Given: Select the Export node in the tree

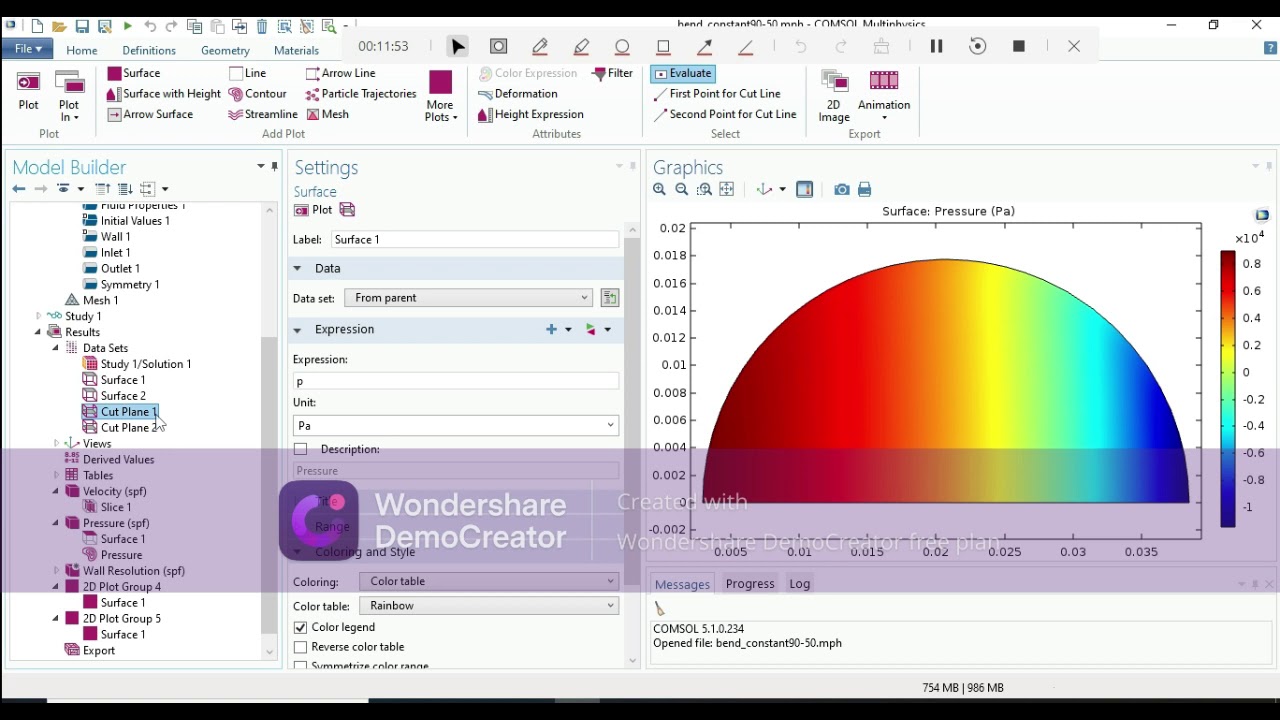Looking at the screenshot, I should click(90, 651).
